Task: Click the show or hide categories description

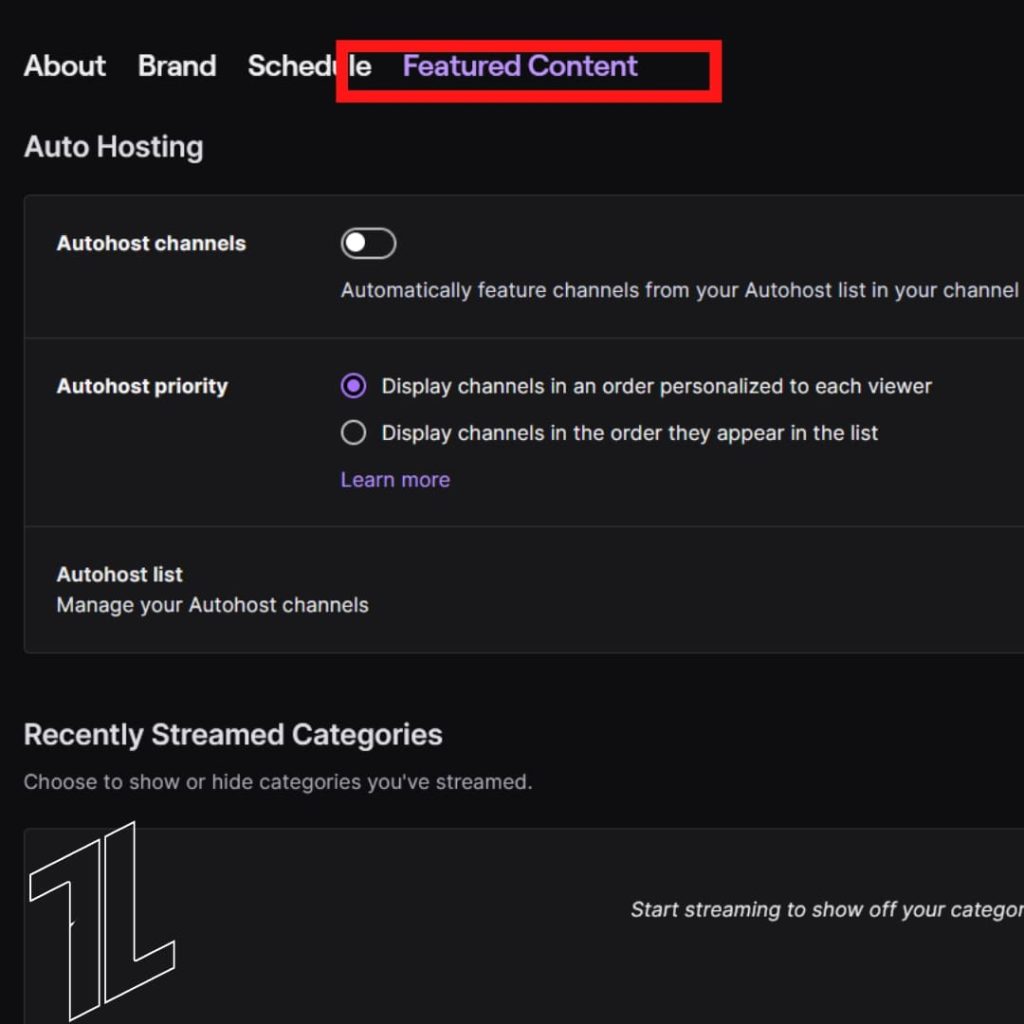Action: coord(278,782)
